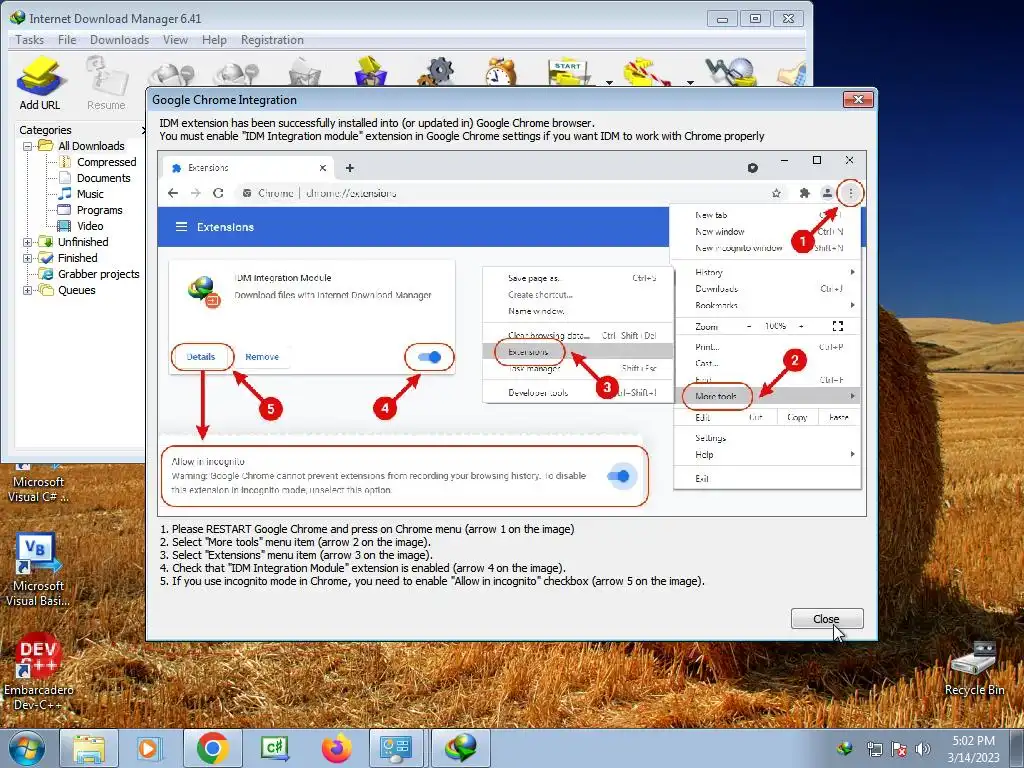Open Windows Explorer from taskbar
Screen dimensions: 1024x768
coord(89,748)
